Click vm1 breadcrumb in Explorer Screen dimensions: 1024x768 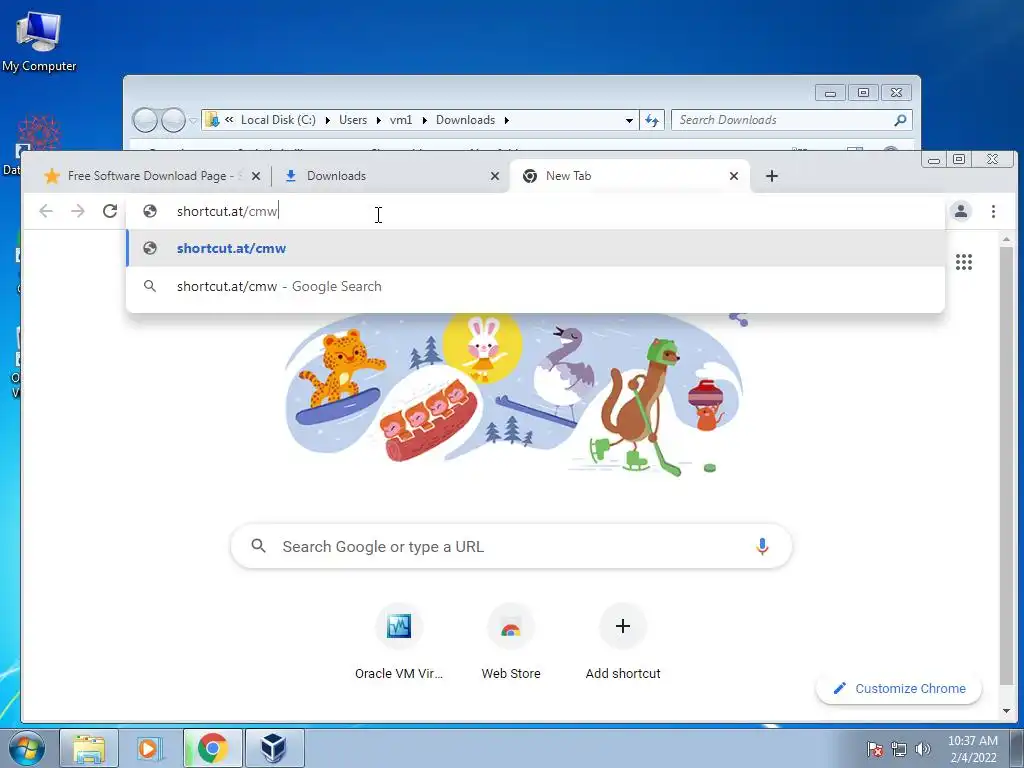coord(401,120)
